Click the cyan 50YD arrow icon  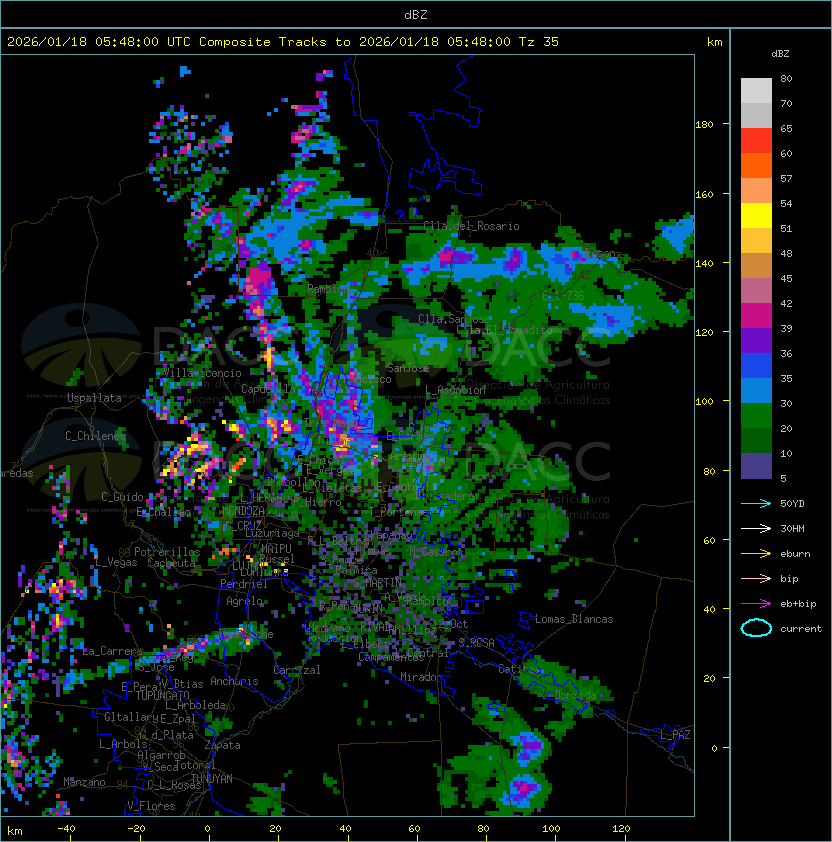click(756, 503)
